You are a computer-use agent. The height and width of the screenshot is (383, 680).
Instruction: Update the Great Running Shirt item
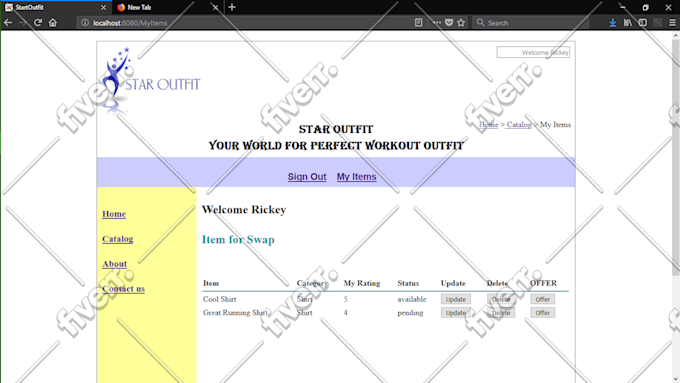(456, 313)
